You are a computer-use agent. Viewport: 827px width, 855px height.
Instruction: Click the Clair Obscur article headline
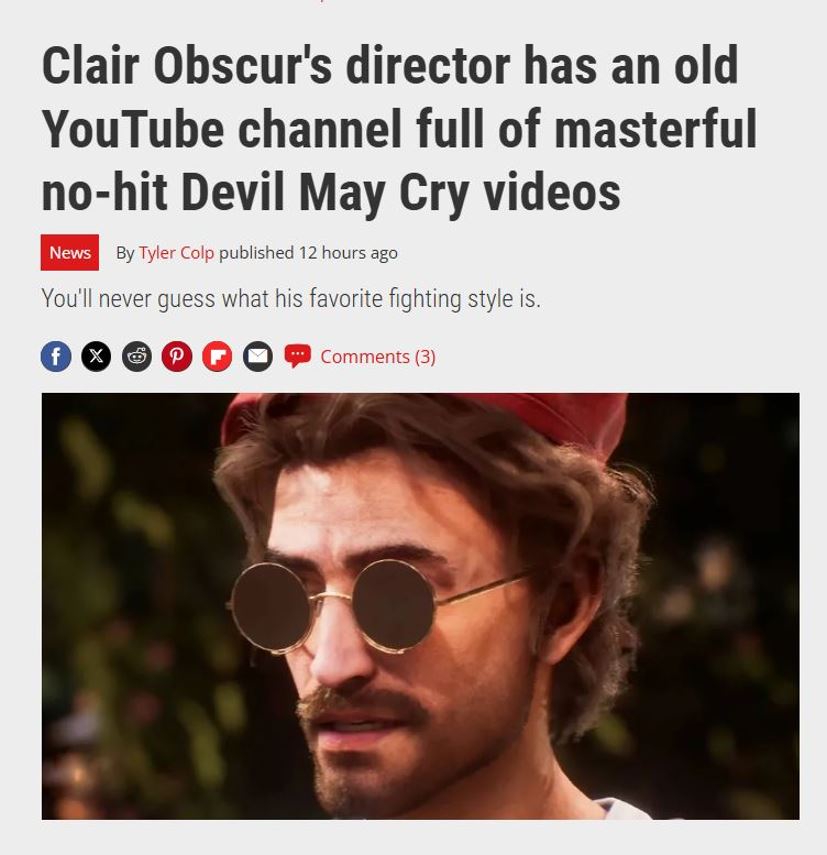coord(399,129)
